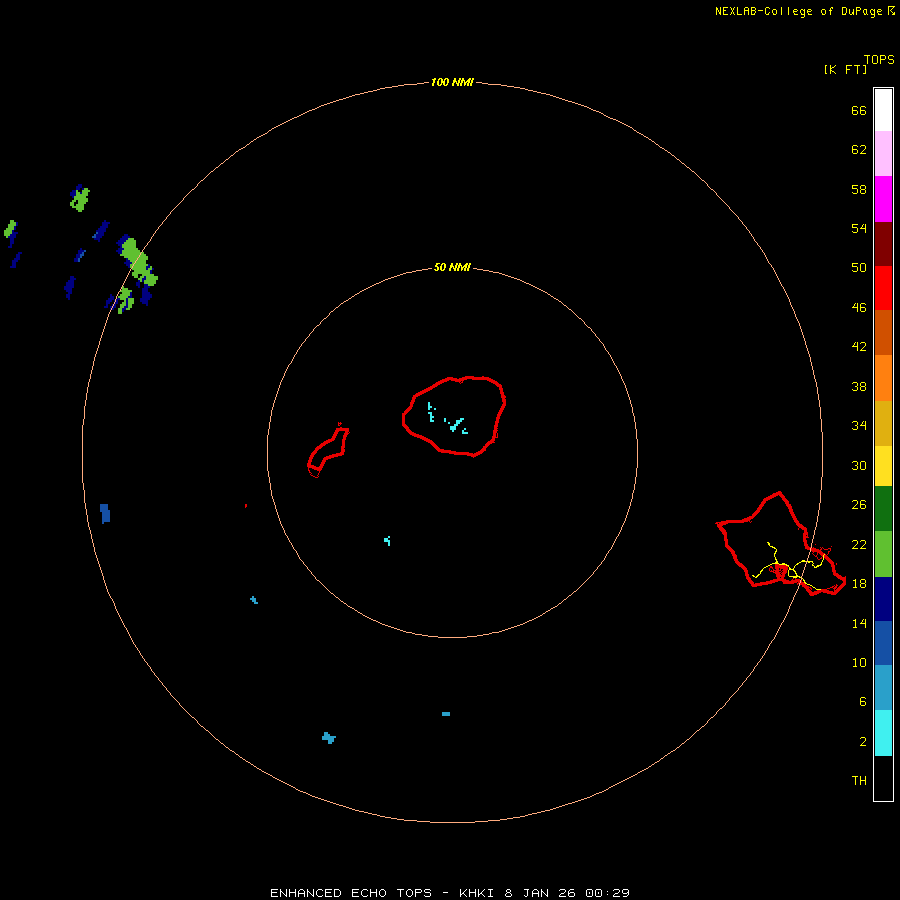Image resolution: width=900 pixels, height=900 pixels.
Task: Click the legend value 46
Action: click(x=859, y=307)
